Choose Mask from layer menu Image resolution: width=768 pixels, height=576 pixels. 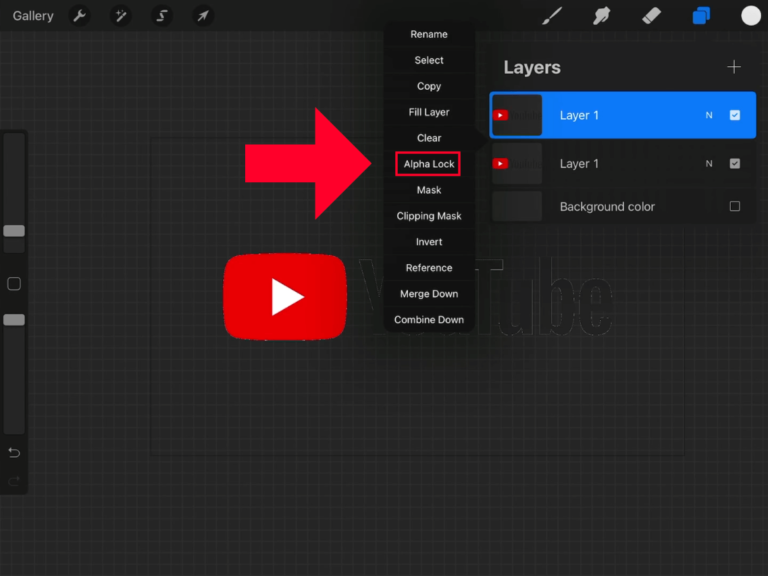coord(429,190)
